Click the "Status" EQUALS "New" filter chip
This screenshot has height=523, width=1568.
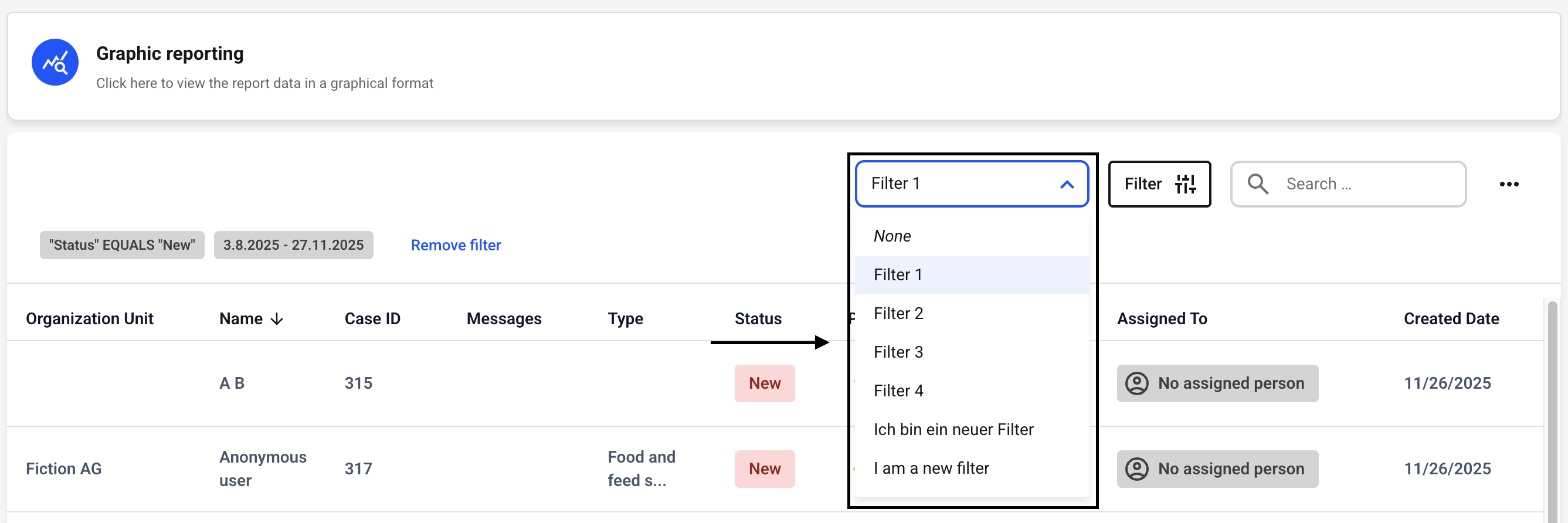pos(122,245)
